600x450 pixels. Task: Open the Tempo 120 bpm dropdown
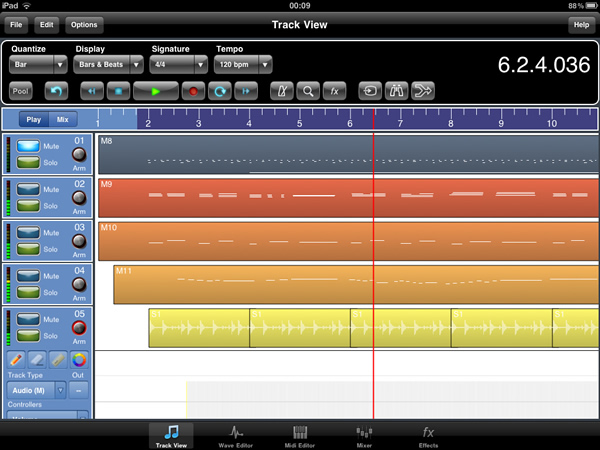[x=243, y=64]
